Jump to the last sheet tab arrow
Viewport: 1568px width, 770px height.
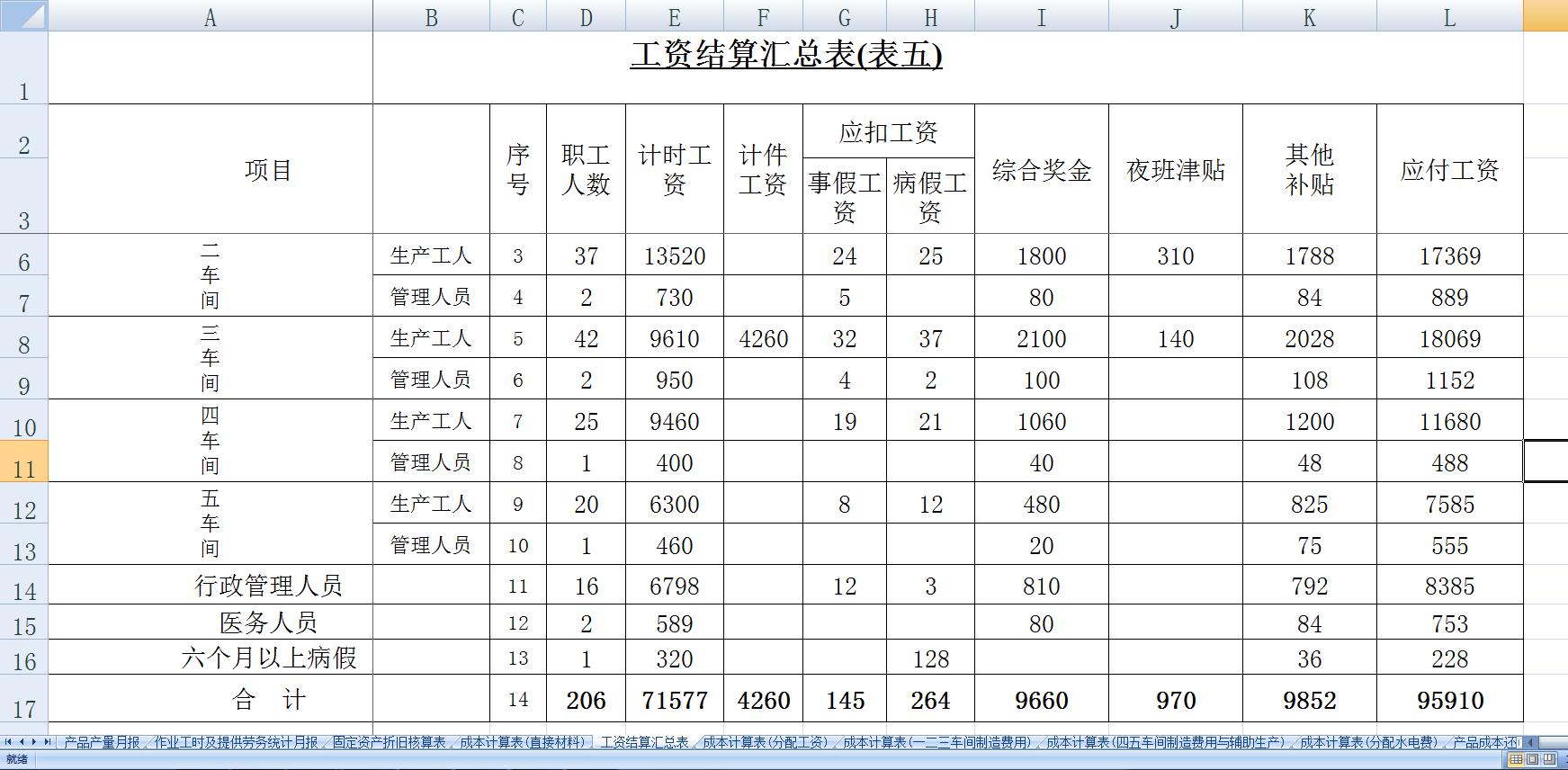pyautogui.click(x=48, y=742)
